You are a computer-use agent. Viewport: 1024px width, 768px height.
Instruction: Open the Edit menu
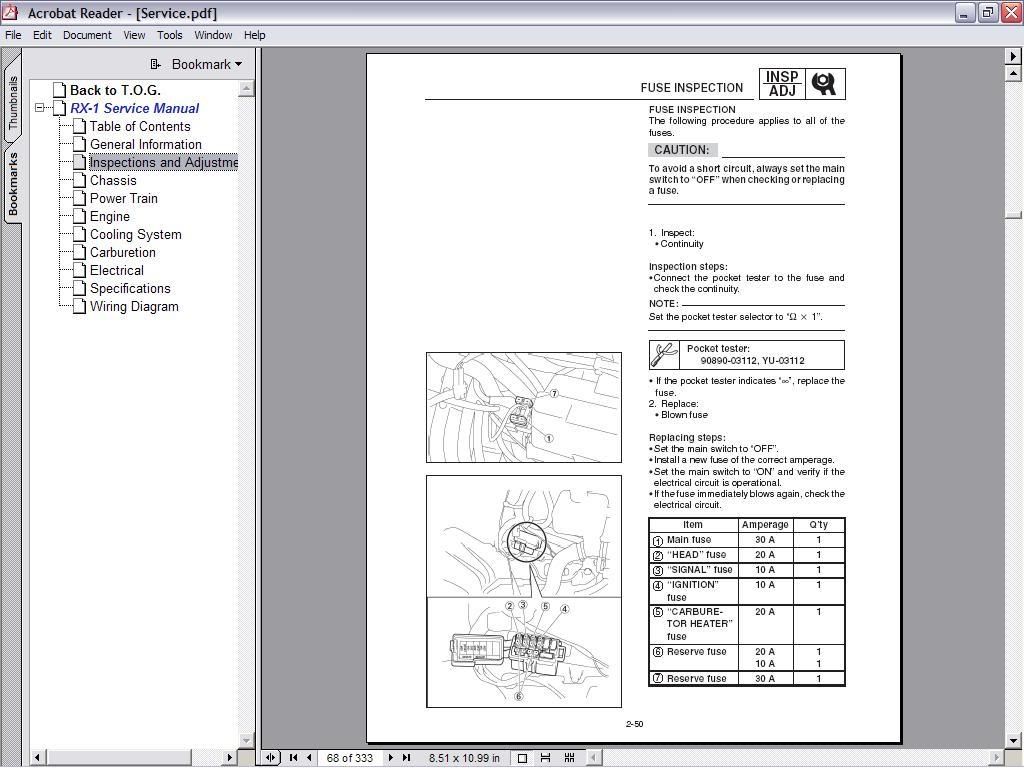pyautogui.click(x=42, y=35)
